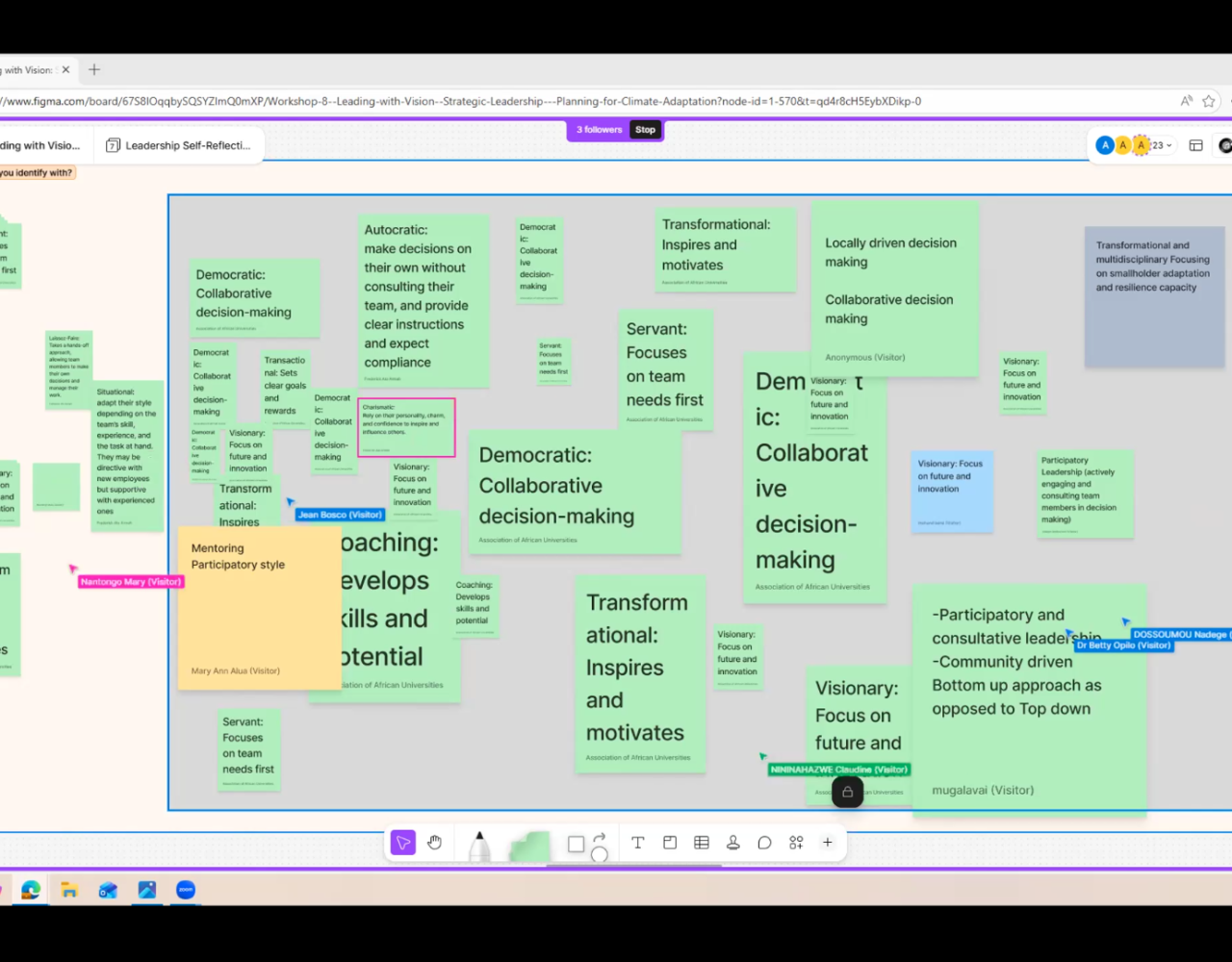Expand more tools with plus button

coord(827,843)
